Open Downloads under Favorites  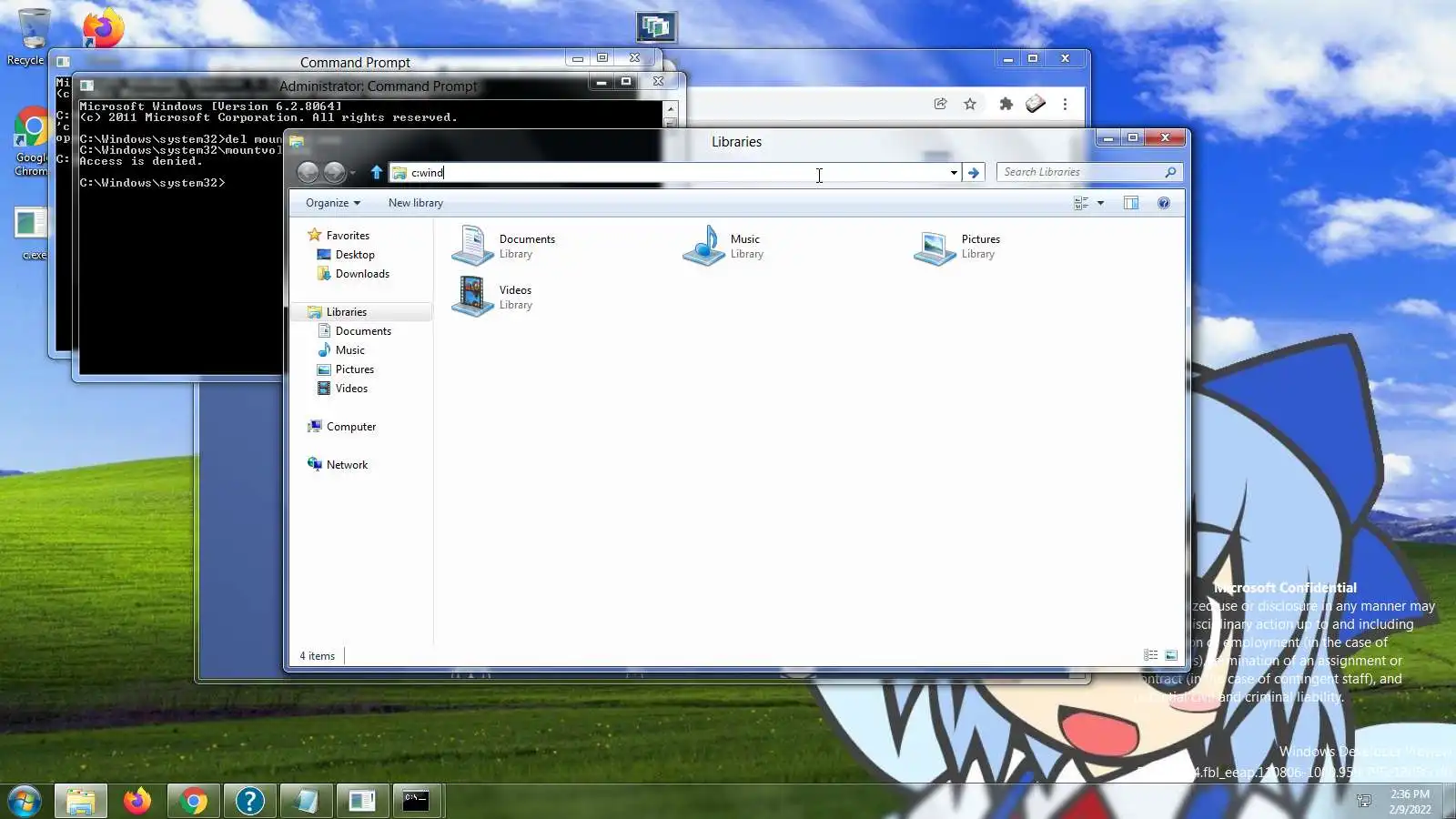(x=362, y=274)
